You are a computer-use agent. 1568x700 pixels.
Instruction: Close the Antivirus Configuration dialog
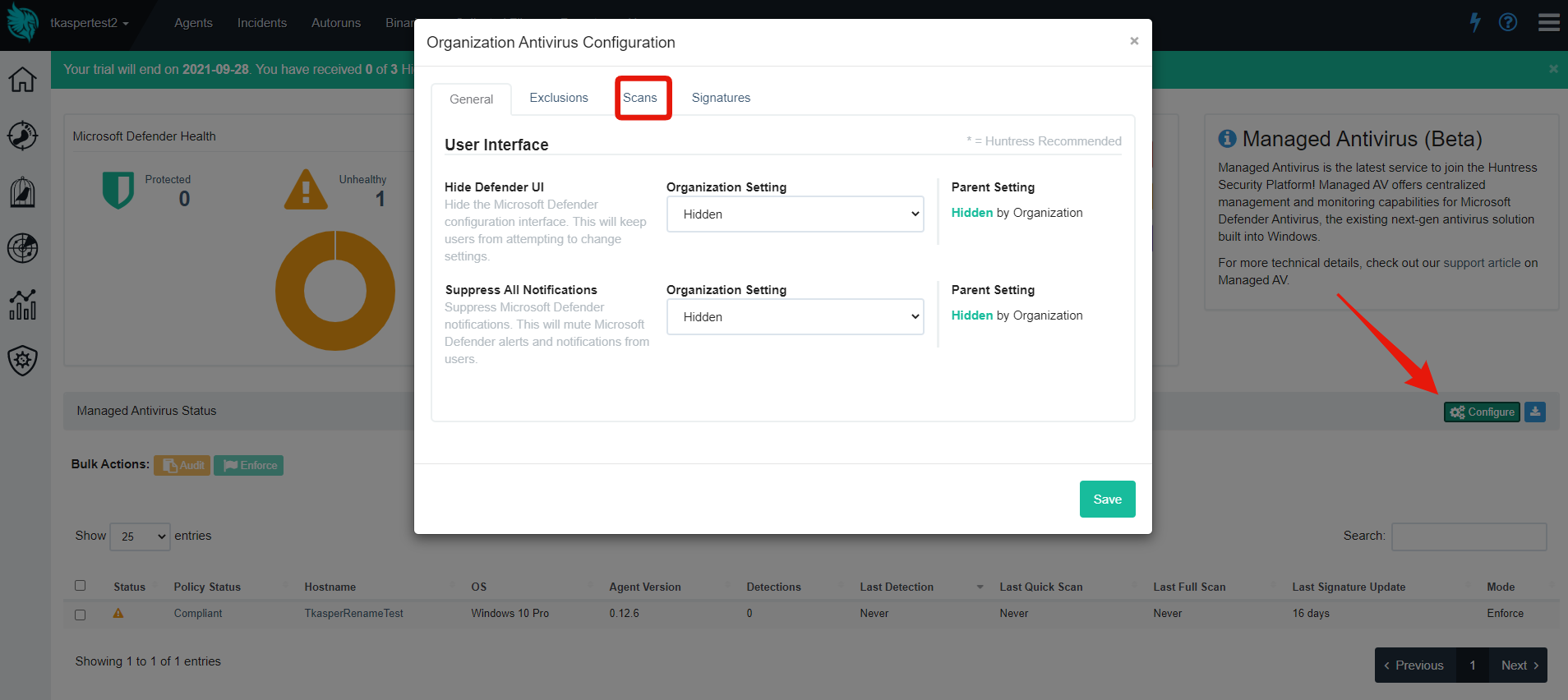click(1134, 41)
